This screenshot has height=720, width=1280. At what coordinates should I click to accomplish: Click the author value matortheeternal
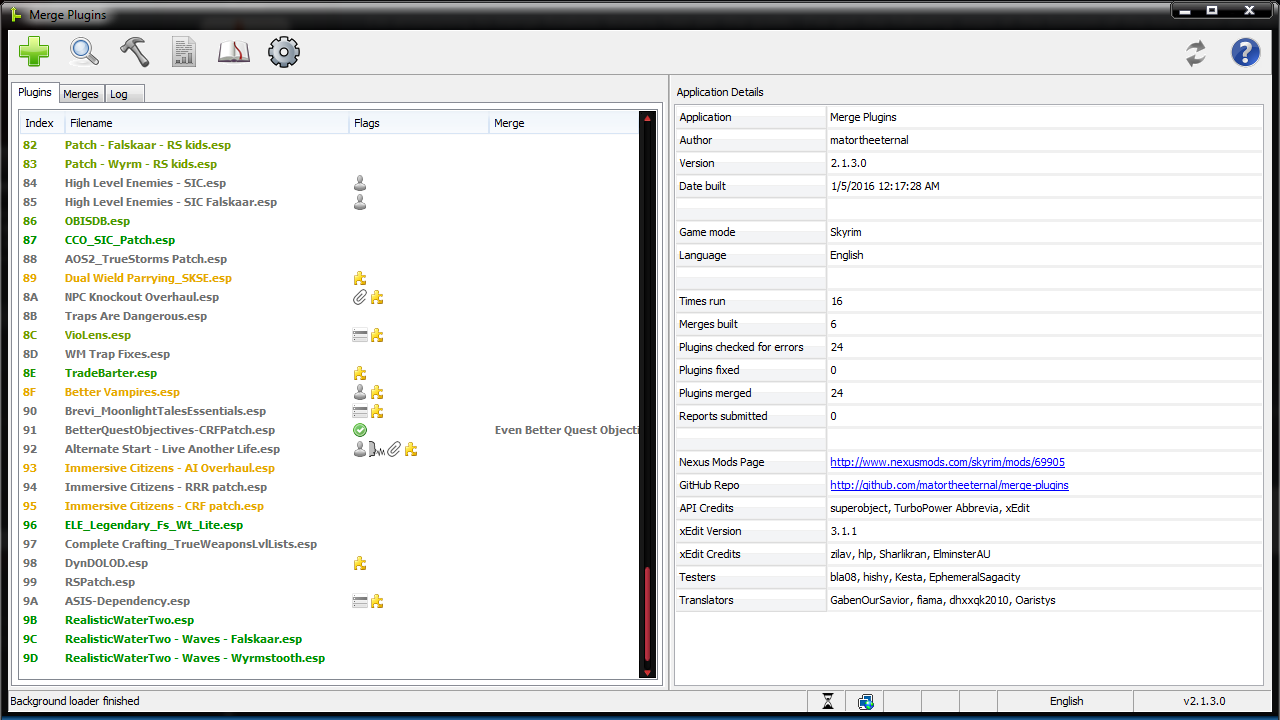pyautogui.click(x=869, y=140)
